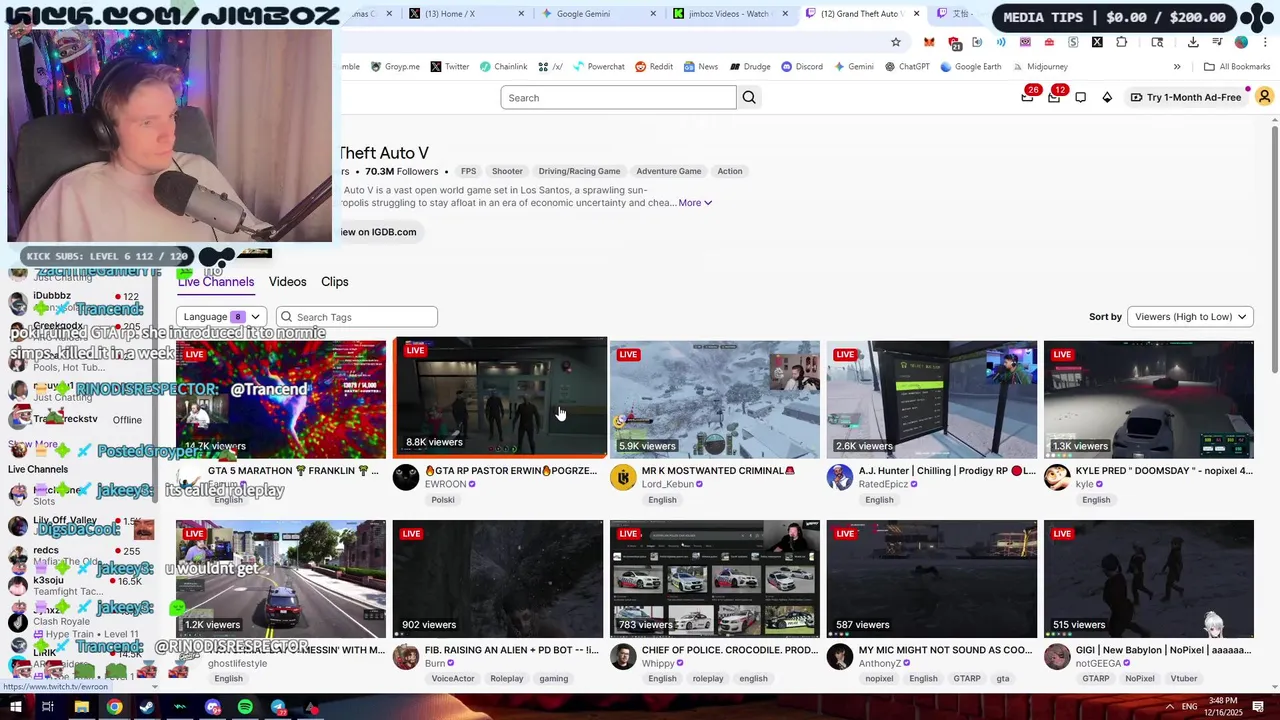Image resolution: width=1280 pixels, height=720 pixels.
Task: Switch to the (13) Home / X tab
Action: (466, 14)
